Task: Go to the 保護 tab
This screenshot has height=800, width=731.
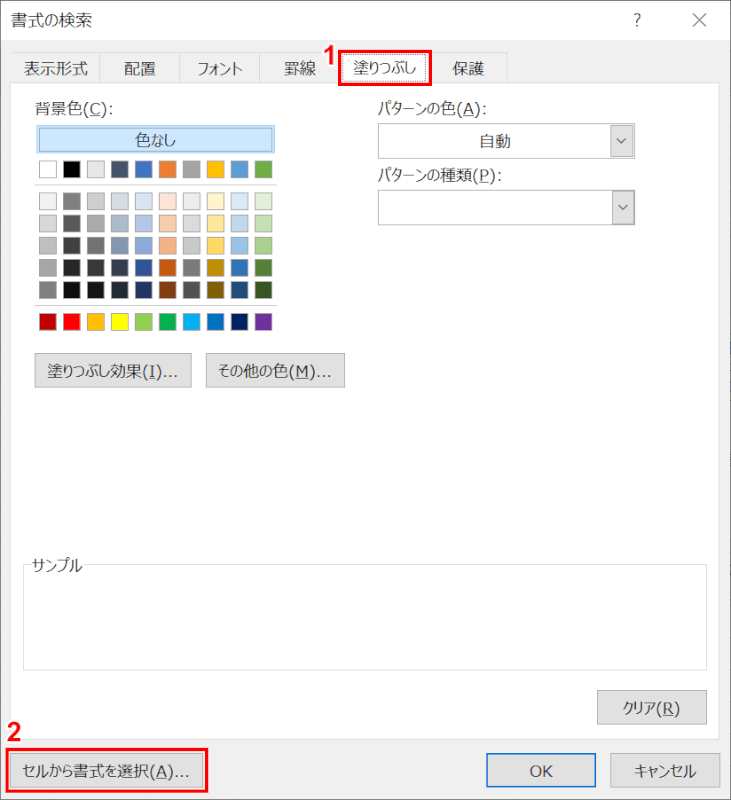Action: click(468, 68)
